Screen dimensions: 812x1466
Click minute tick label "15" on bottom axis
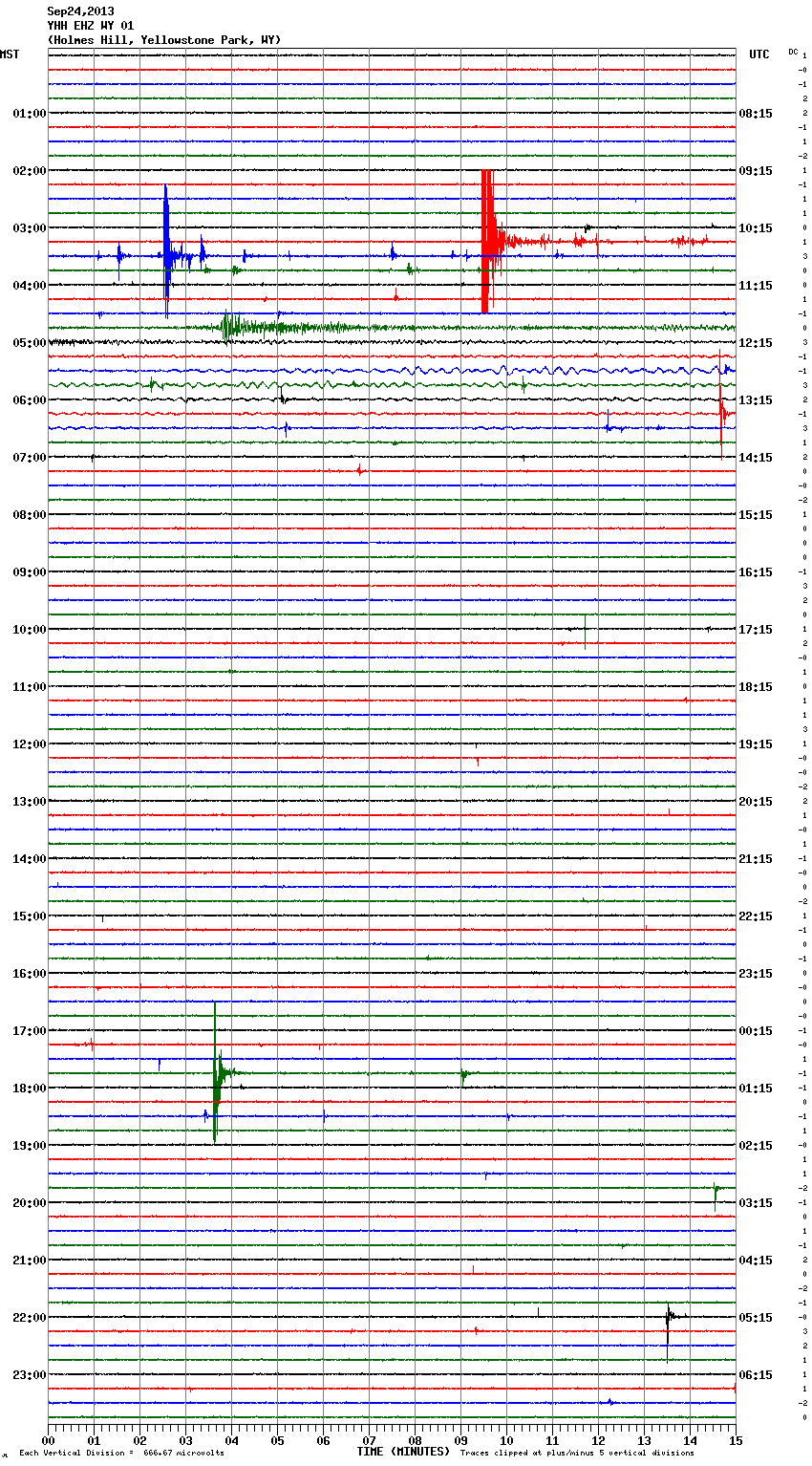coord(736,1440)
